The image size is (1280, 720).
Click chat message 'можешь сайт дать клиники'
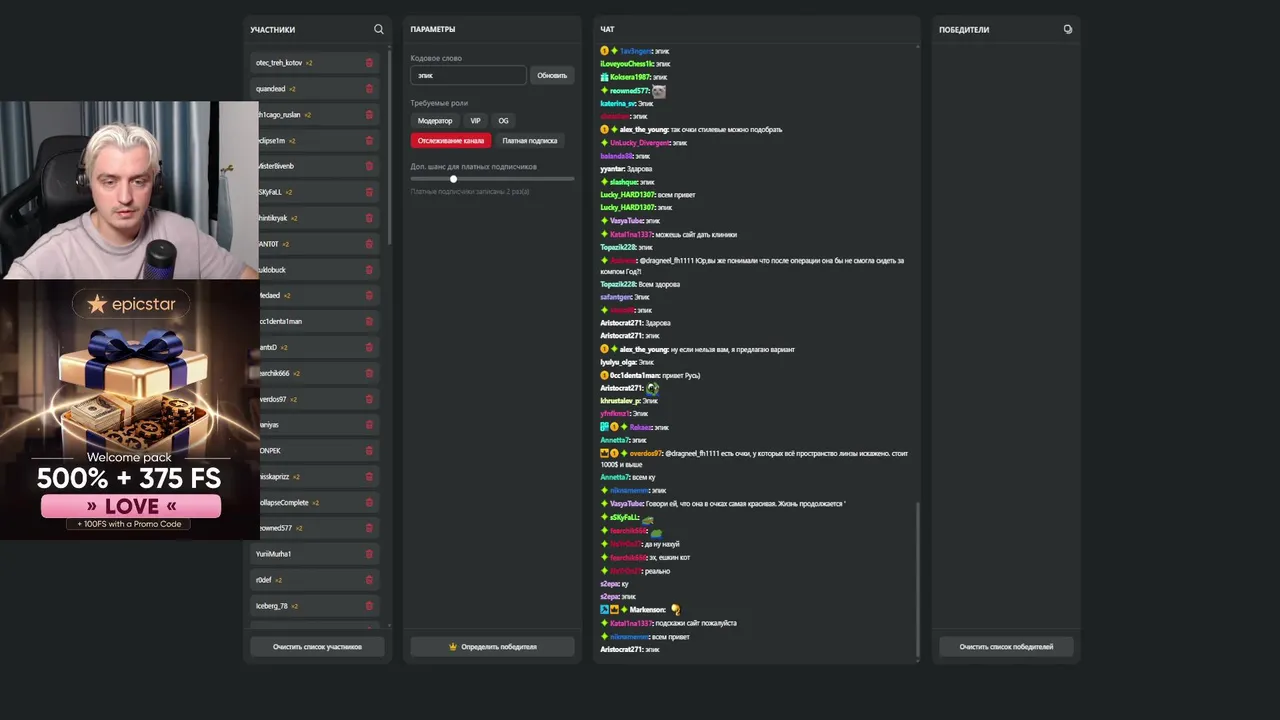pos(696,235)
